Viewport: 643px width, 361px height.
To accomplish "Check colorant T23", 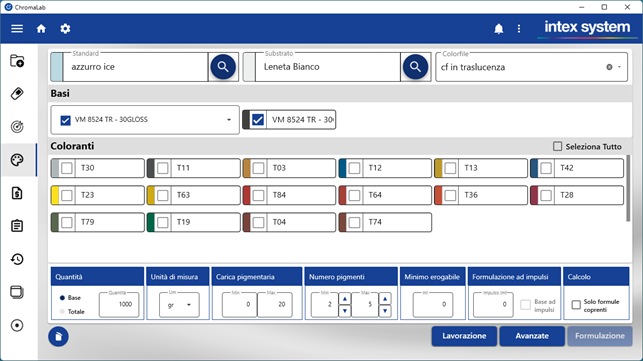I will coord(66,195).
